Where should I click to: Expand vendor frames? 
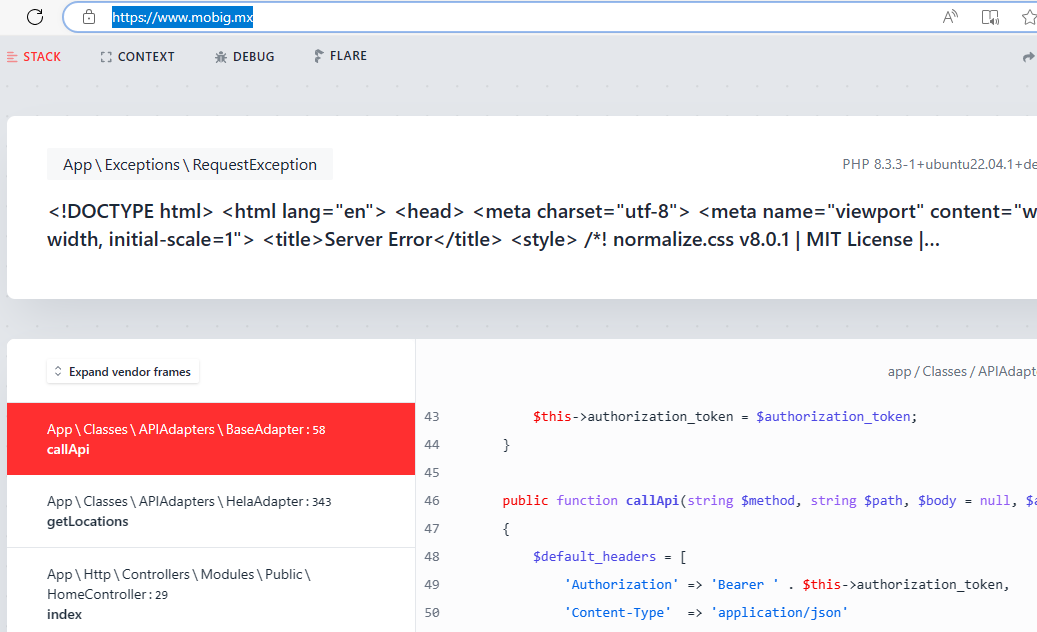pyautogui.click(x=123, y=372)
